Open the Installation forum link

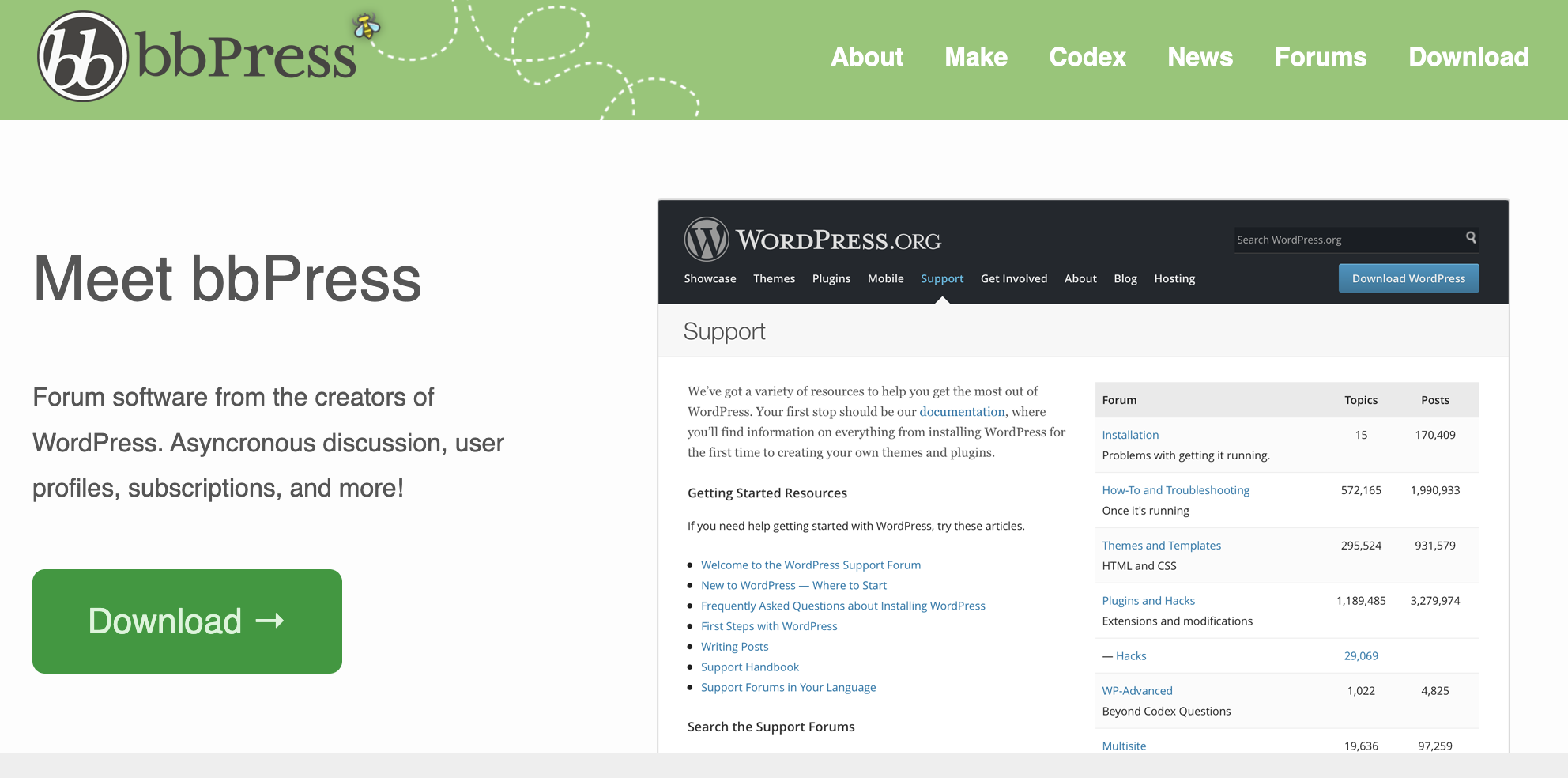1130,435
